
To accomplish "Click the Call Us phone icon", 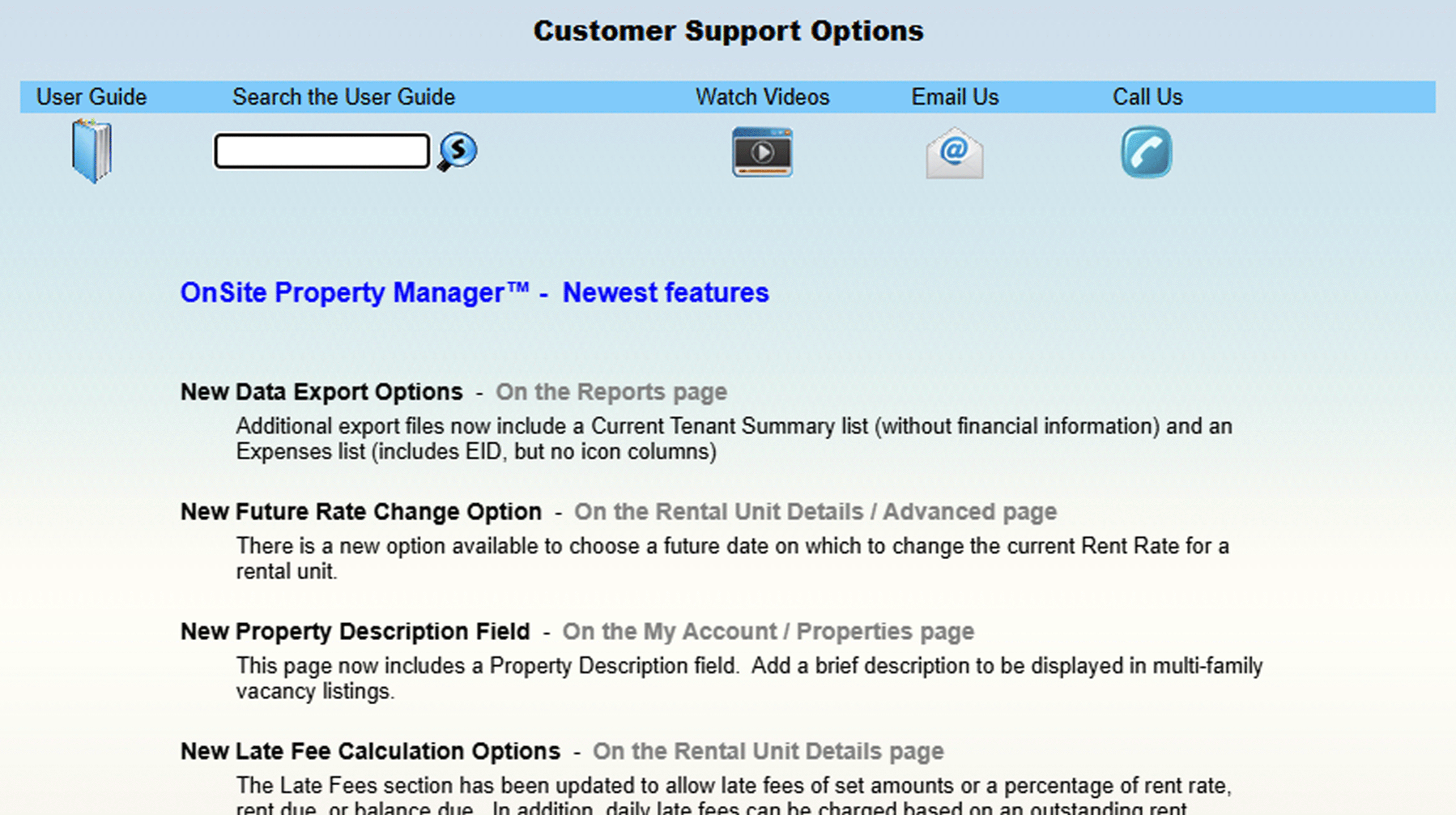I will click(x=1146, y=152).
